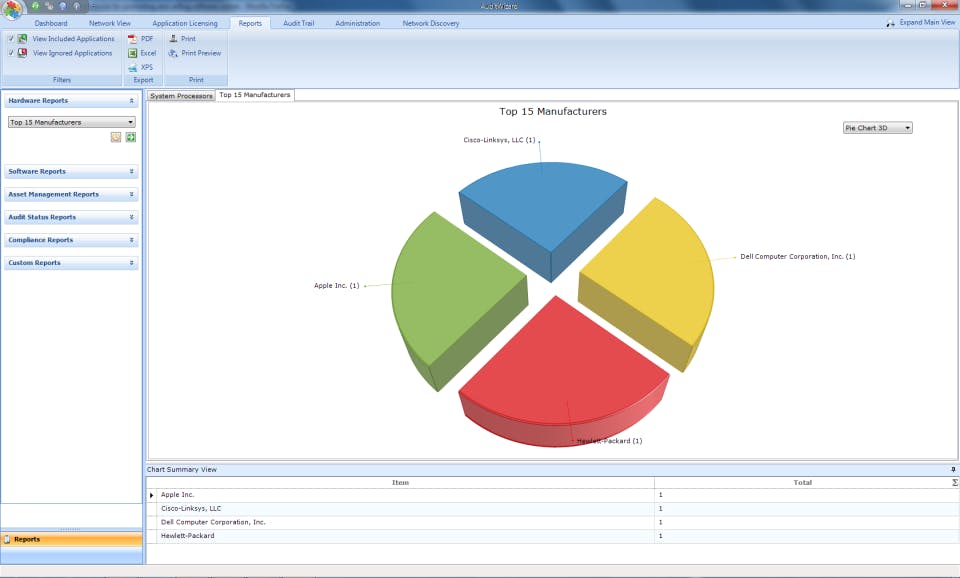Export the report to Excel

pos(141,53)
